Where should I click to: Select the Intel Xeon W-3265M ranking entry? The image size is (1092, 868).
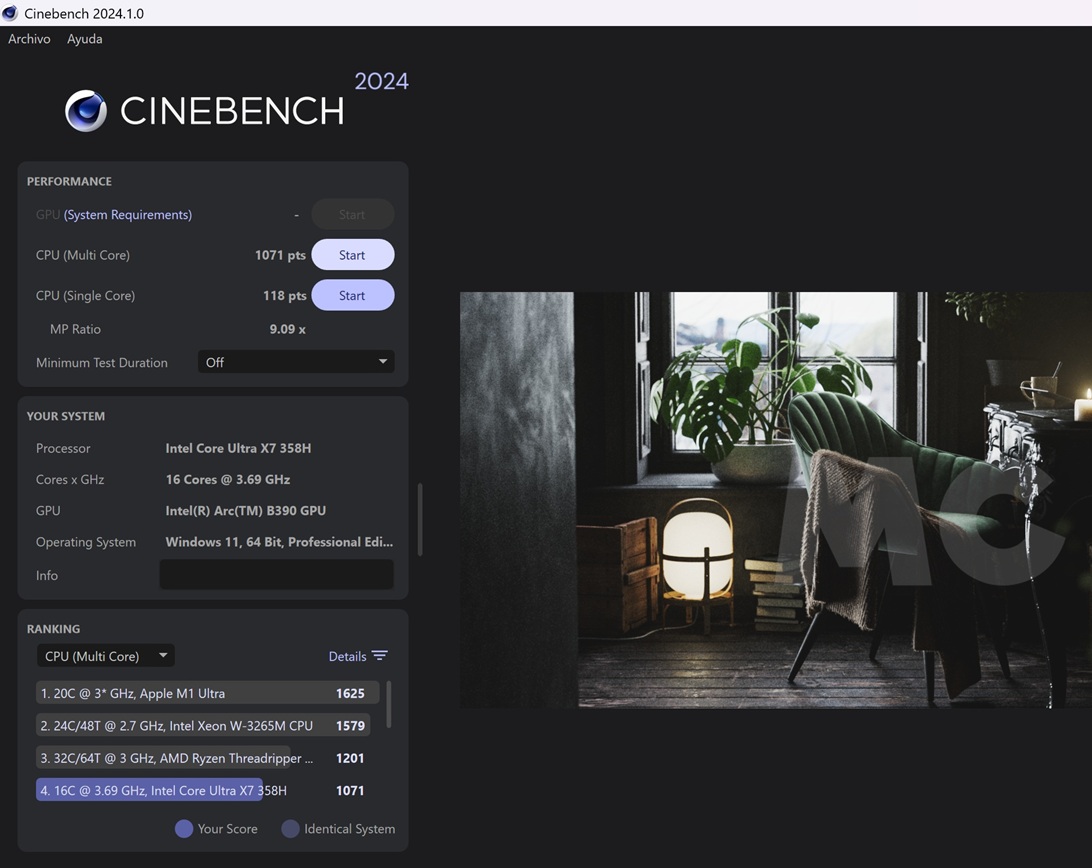pos(200,726)
